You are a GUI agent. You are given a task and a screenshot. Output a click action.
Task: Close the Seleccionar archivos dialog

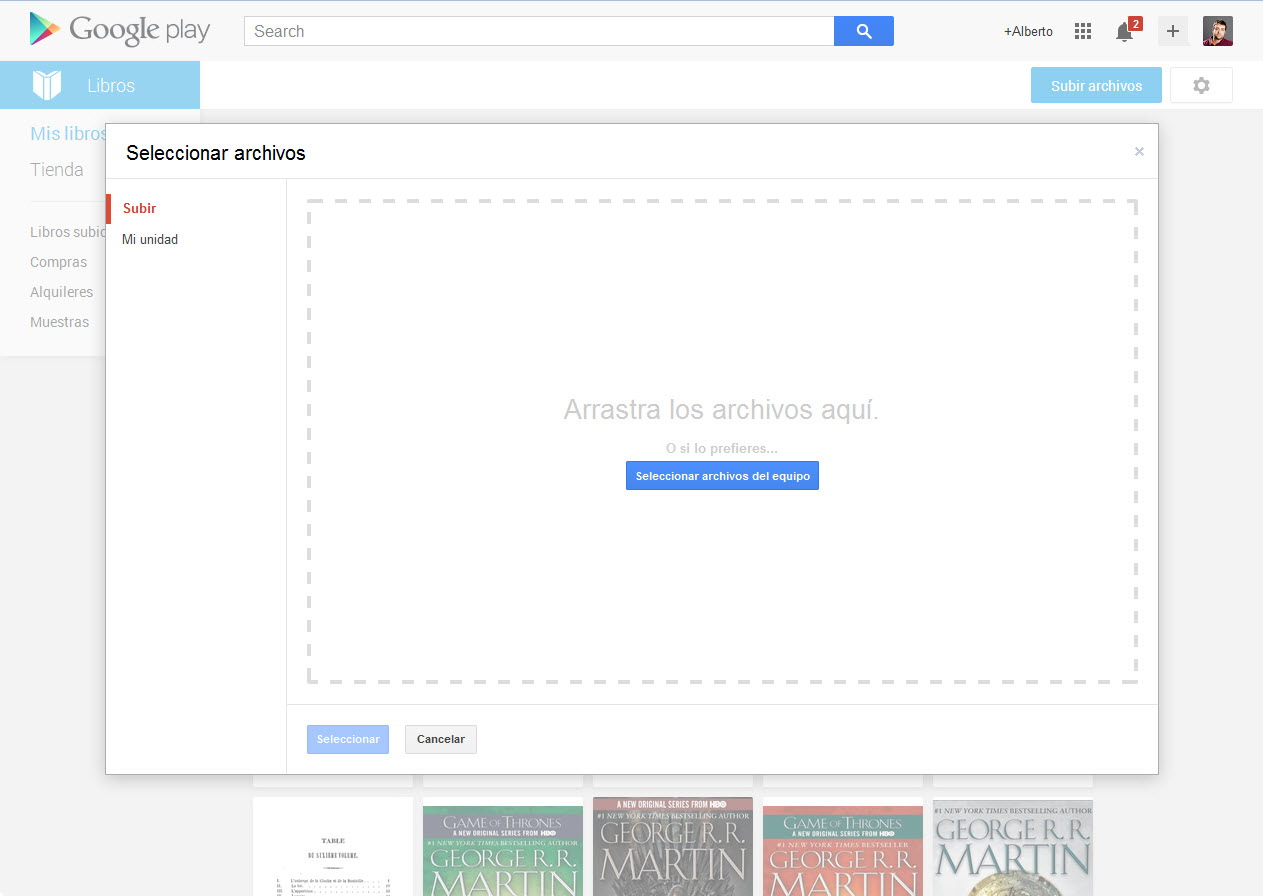[1139, 152]
